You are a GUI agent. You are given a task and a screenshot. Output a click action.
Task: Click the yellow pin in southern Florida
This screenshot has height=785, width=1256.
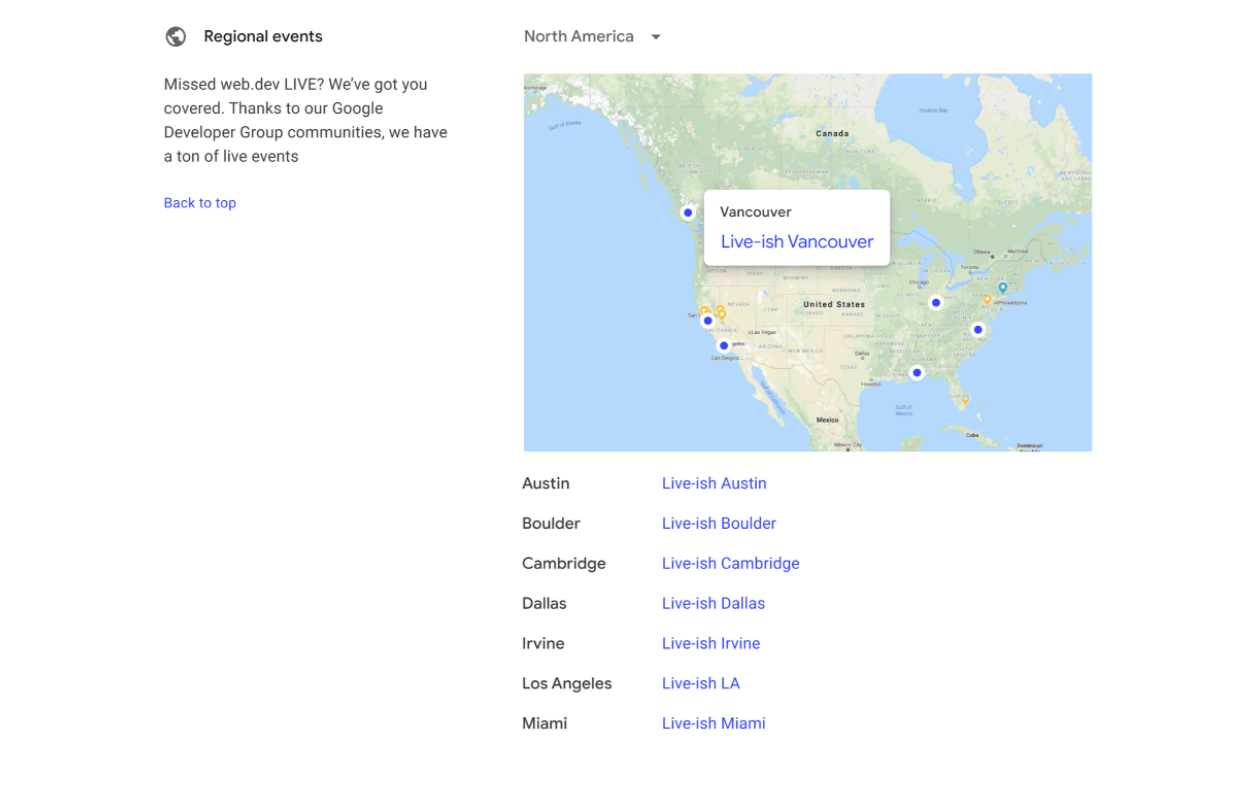(966, 400)
